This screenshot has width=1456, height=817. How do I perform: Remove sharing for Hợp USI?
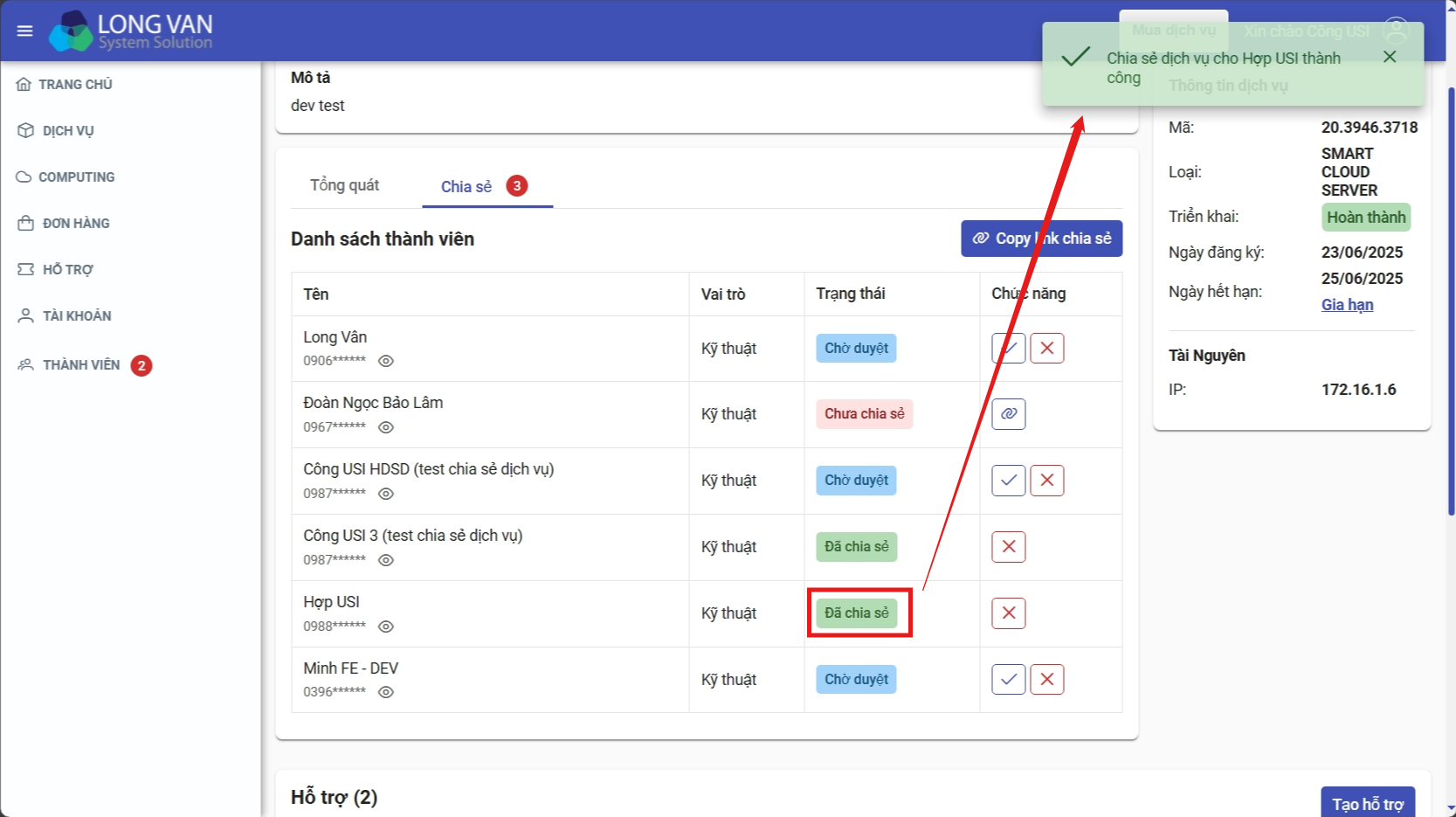tap(1008, 613)
